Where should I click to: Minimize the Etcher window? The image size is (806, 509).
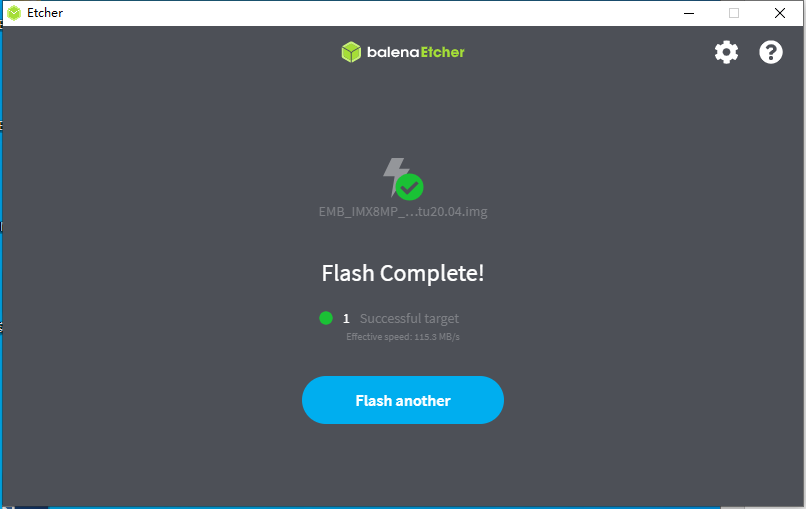689,13
